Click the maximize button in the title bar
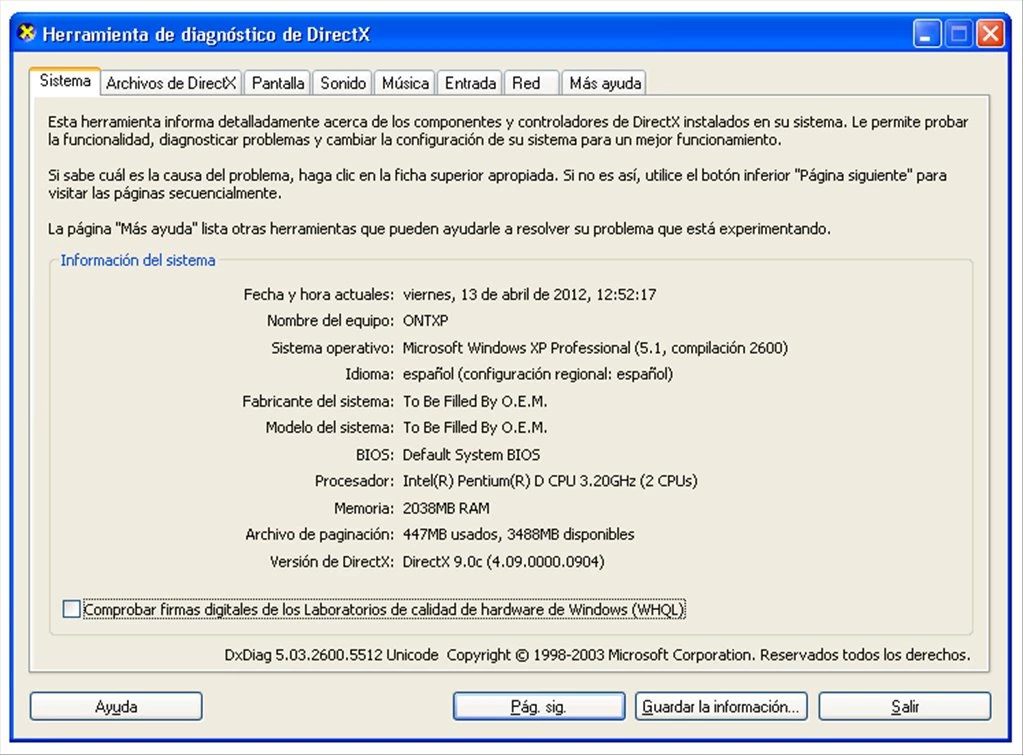The width and height of the screenshot is (1023, 755). pos(959,35)
